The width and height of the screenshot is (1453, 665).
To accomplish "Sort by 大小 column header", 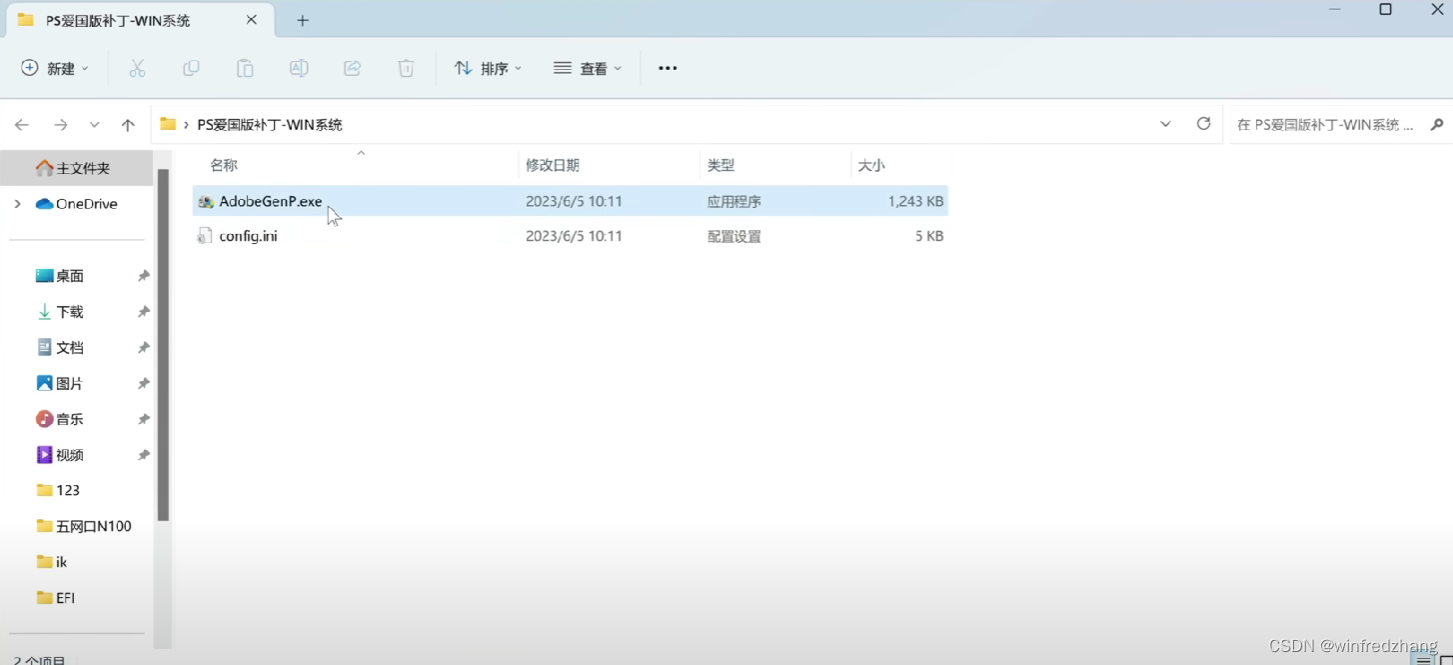I will (871, 165).
